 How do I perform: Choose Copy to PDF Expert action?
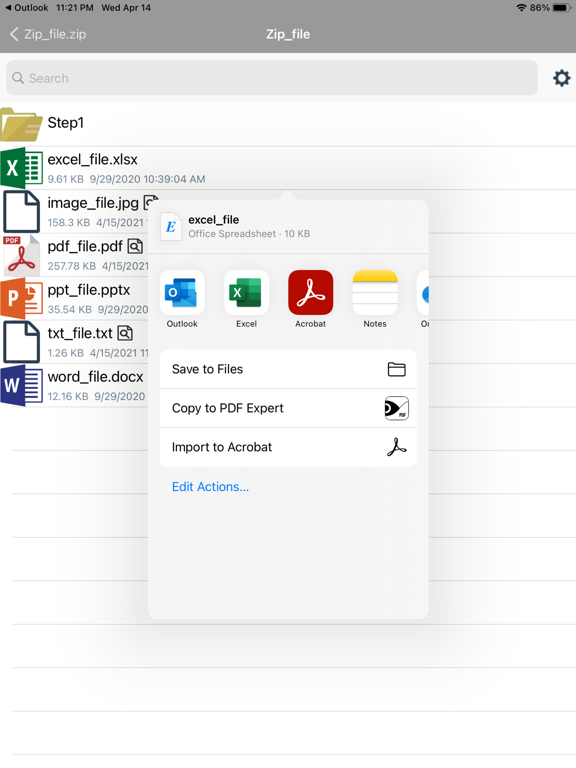click(288, 408)
